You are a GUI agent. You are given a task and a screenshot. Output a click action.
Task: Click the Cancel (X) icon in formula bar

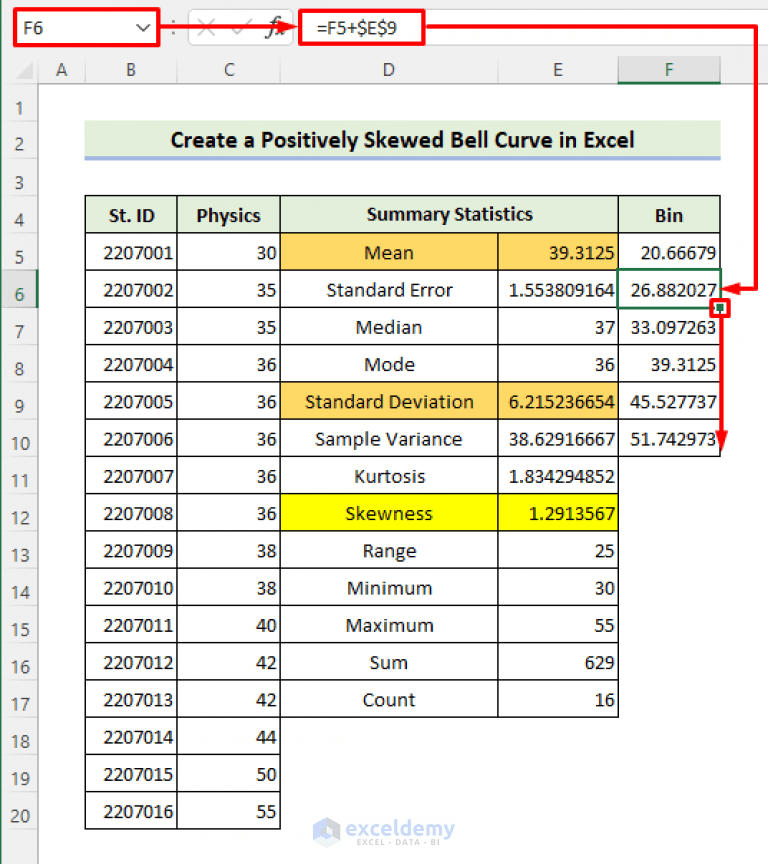206,28
